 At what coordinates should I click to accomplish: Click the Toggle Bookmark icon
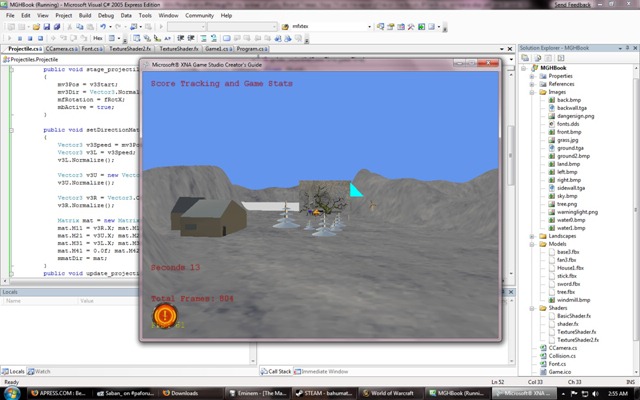coord(227,38)
